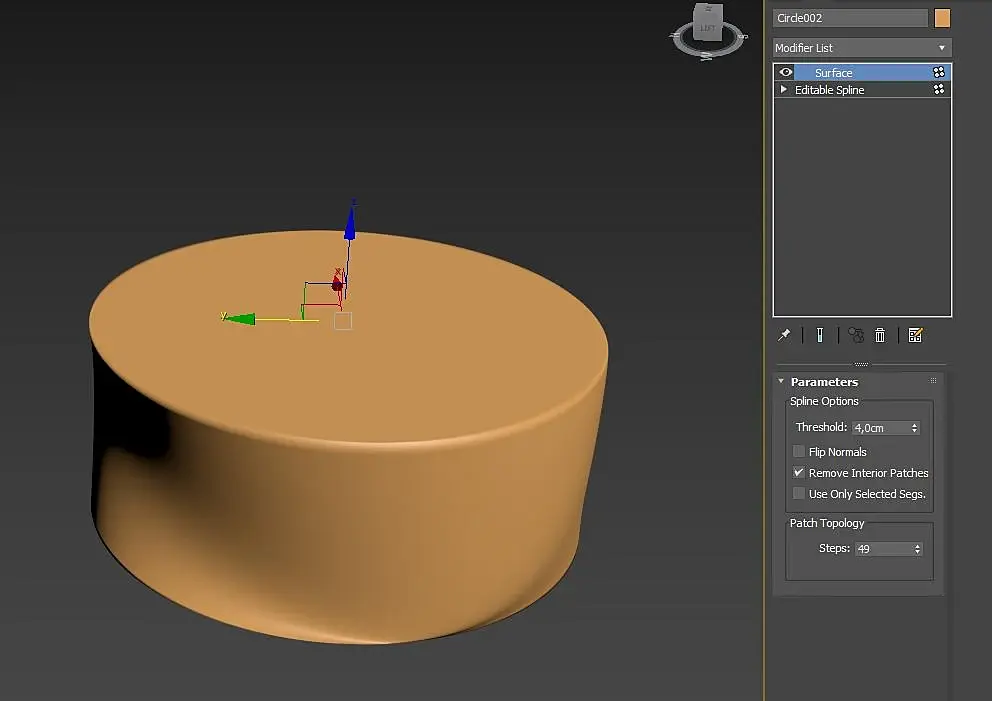
Task: Click the Circle002 object name field
Action: (850, 18)
